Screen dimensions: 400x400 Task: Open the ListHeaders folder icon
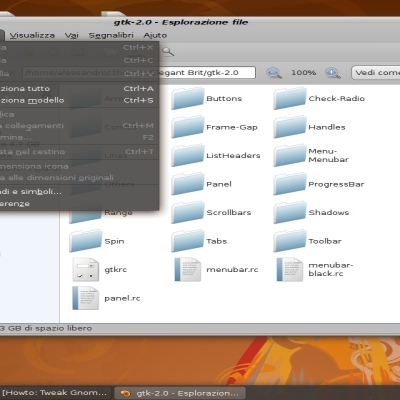point(187,155)
